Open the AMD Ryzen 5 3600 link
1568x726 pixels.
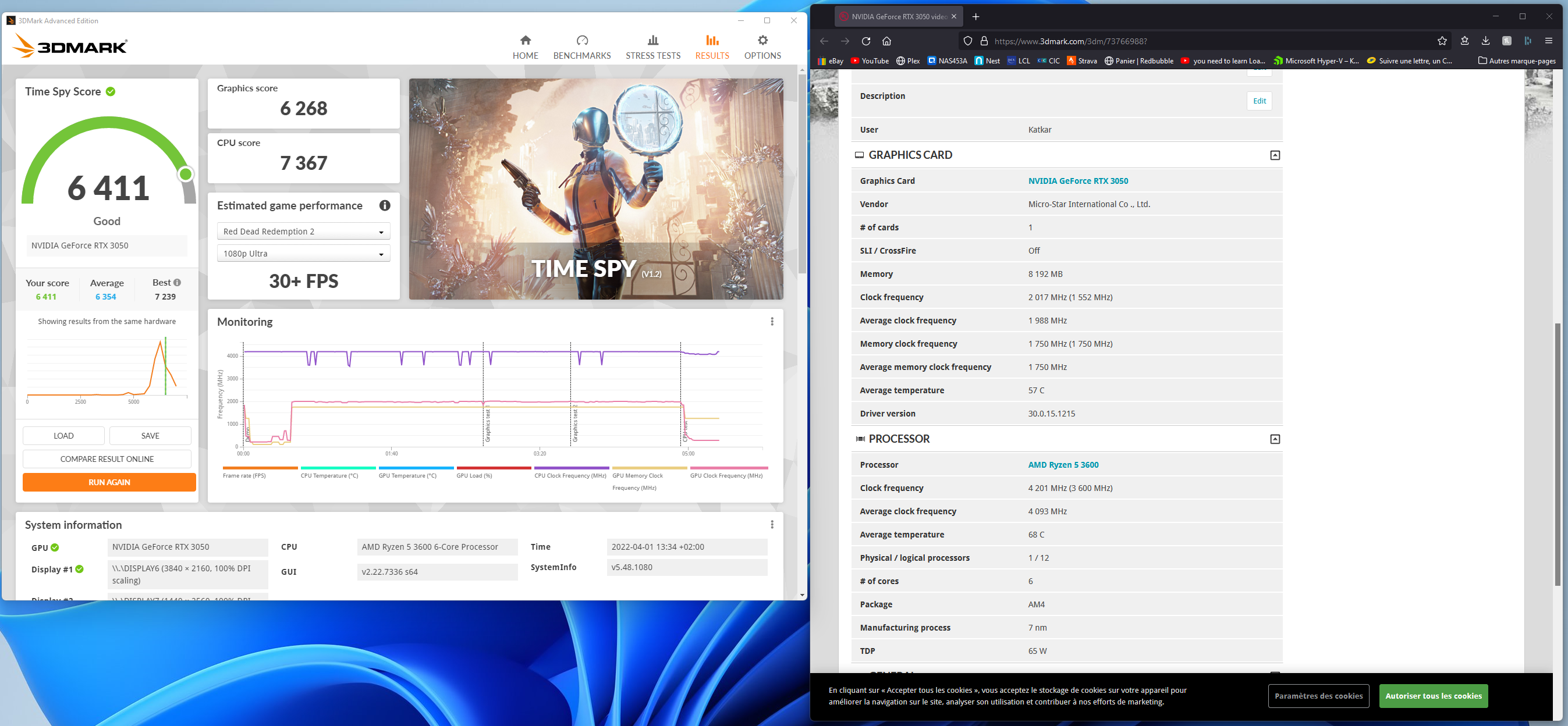1063,465
